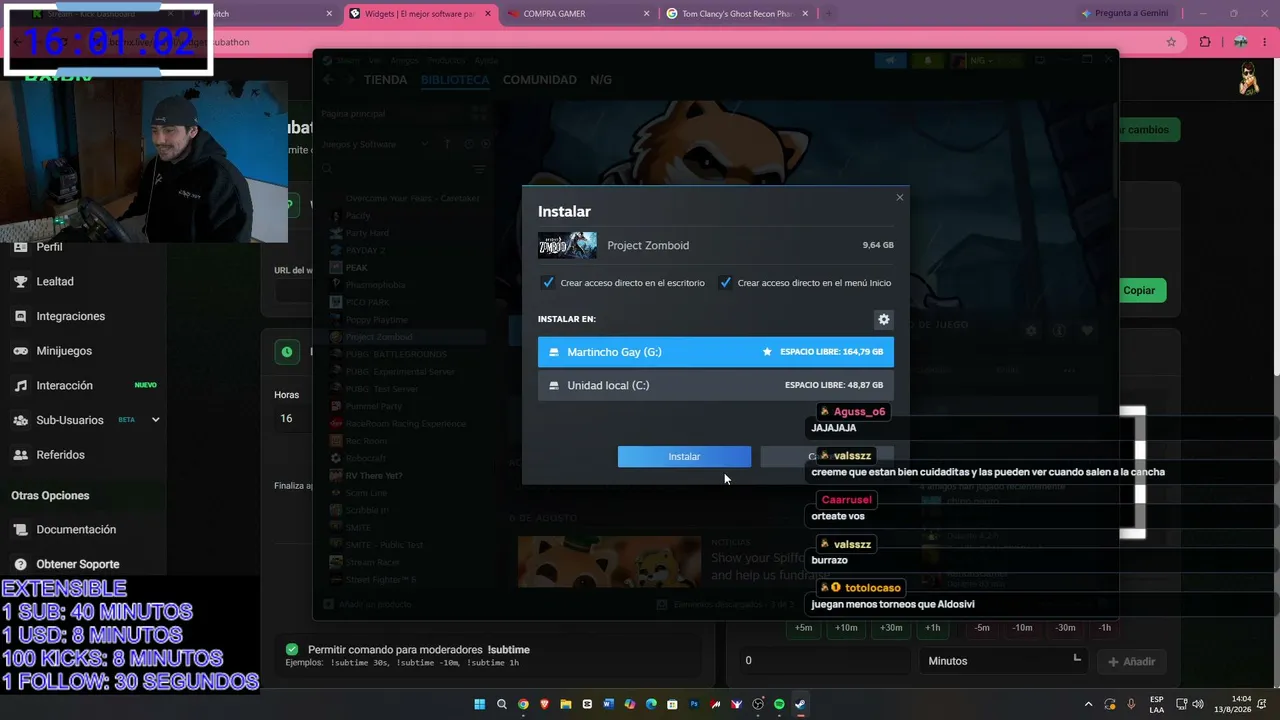Toggle Start menu shortcut checkbox 'menú Inicio'
This screenshot has width=1280, height=720.
[725, 283]
